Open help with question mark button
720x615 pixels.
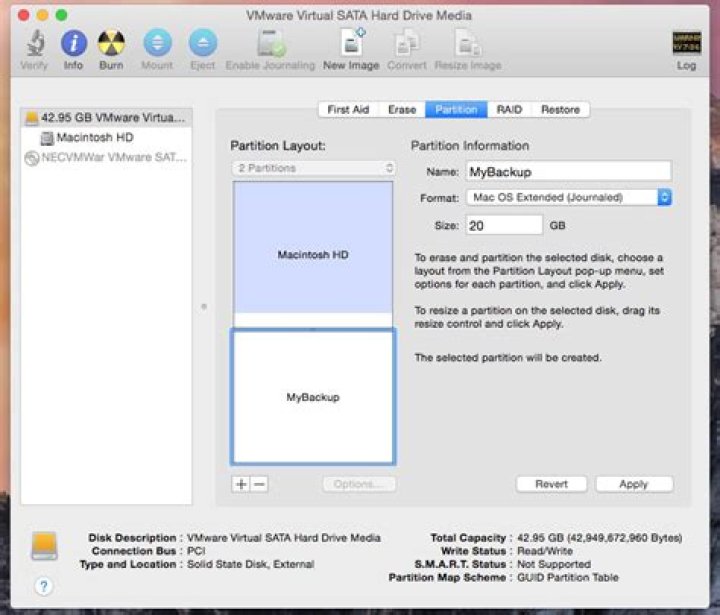point(44,586)
